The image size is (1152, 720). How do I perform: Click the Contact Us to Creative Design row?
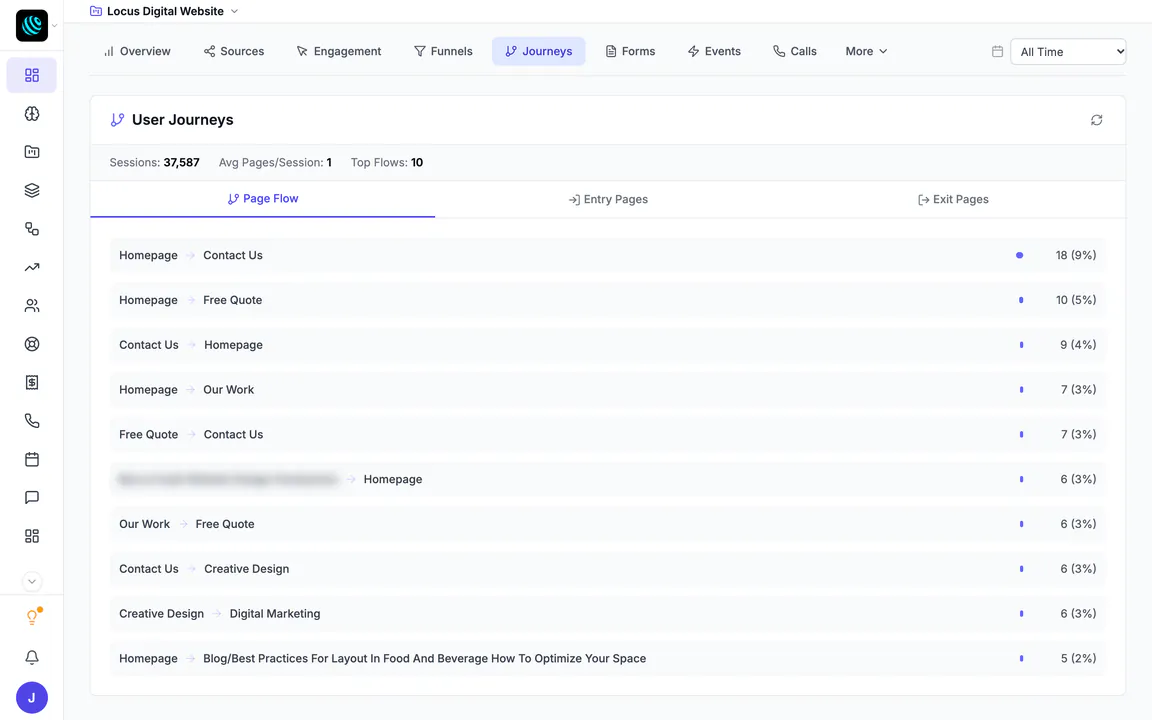[608, 569]
